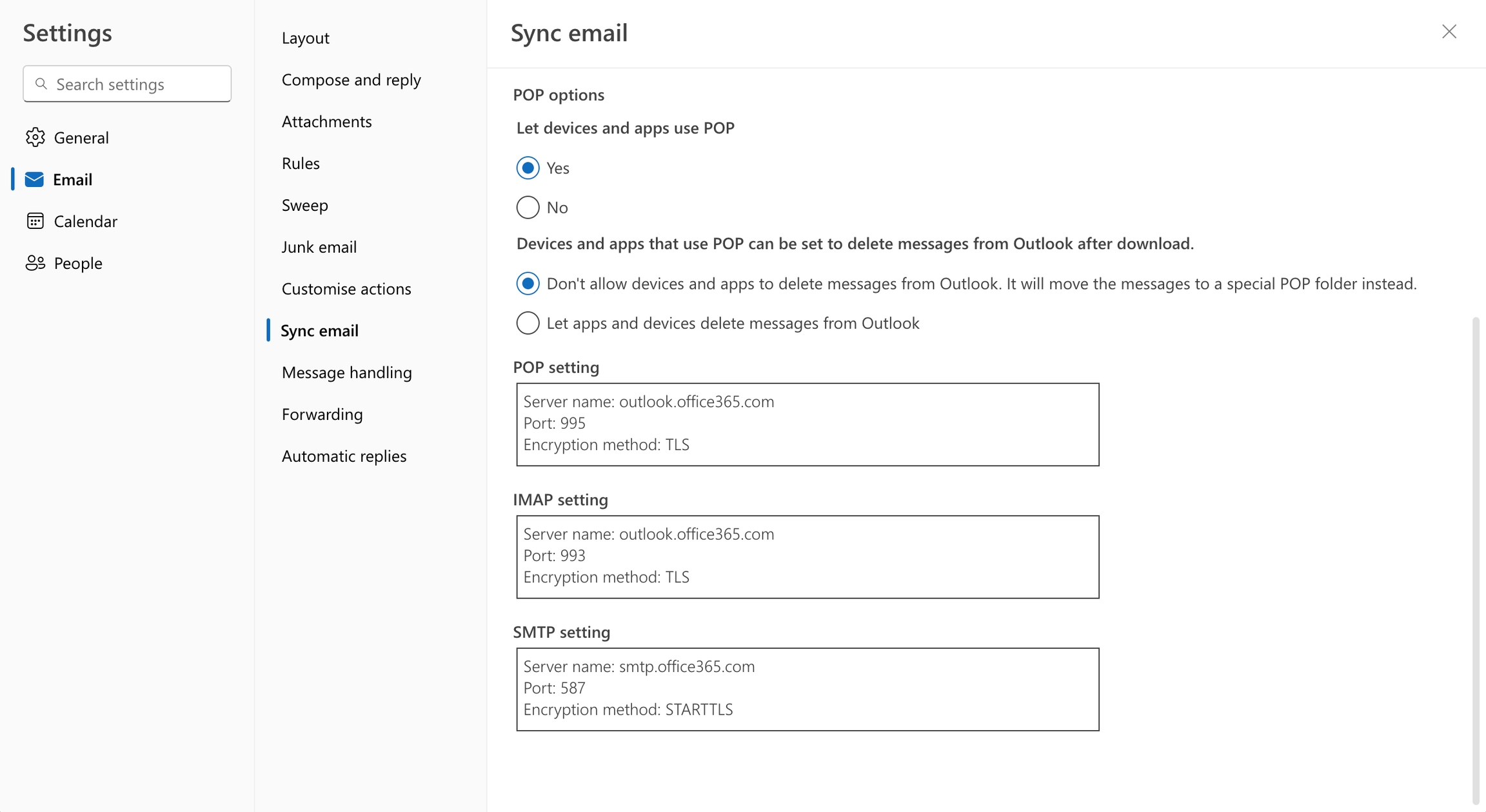Open the Layout settings page
Viewport: 1486px width, 812px height.
click(x=305, y=38)
